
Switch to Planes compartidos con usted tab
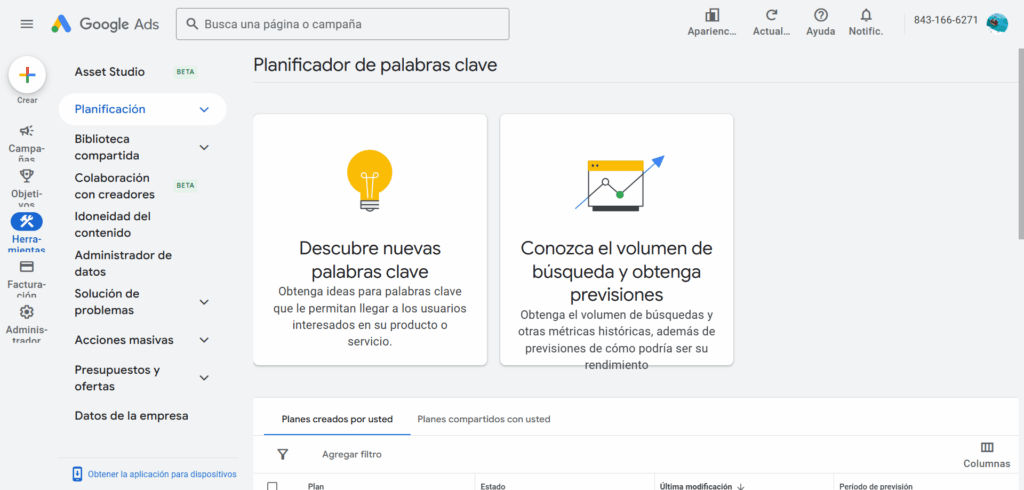click(484, 419)
